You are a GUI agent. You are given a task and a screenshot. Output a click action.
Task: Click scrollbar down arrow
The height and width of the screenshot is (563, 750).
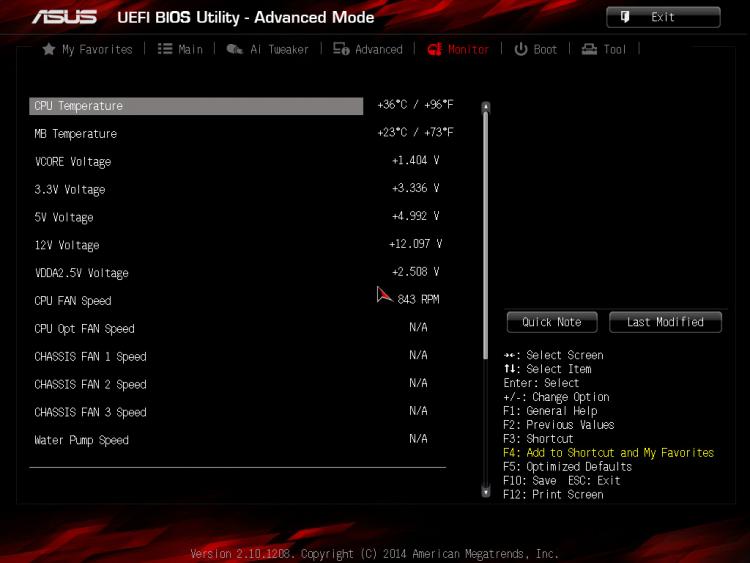coord(485,492)
